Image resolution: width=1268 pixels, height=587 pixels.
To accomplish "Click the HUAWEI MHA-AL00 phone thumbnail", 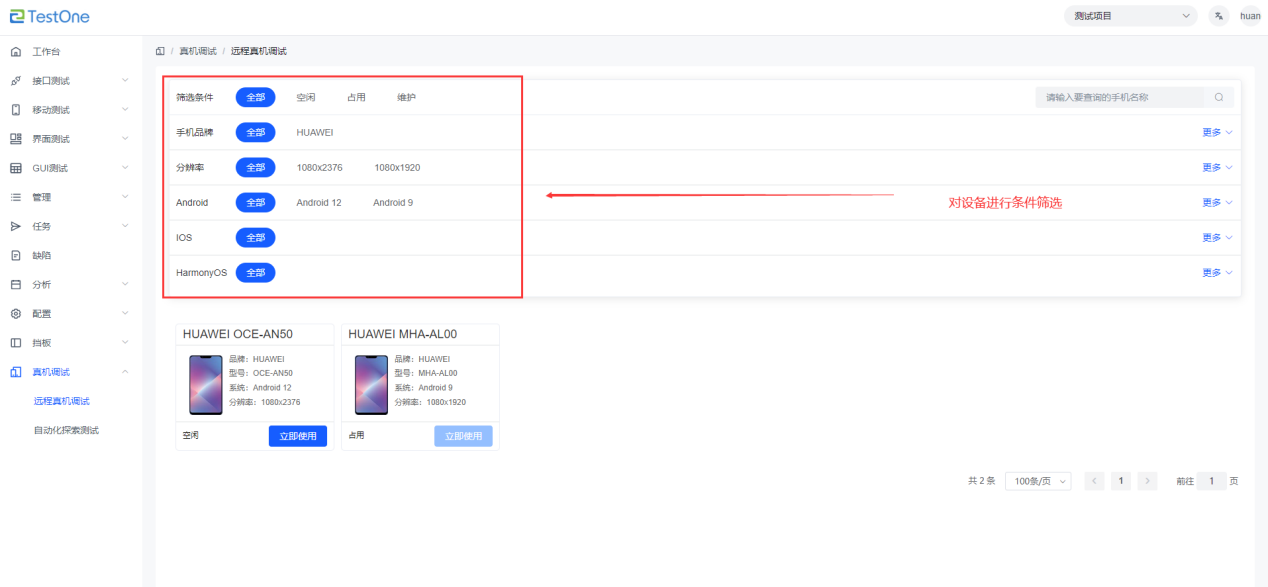I will [x=372, y=384].
